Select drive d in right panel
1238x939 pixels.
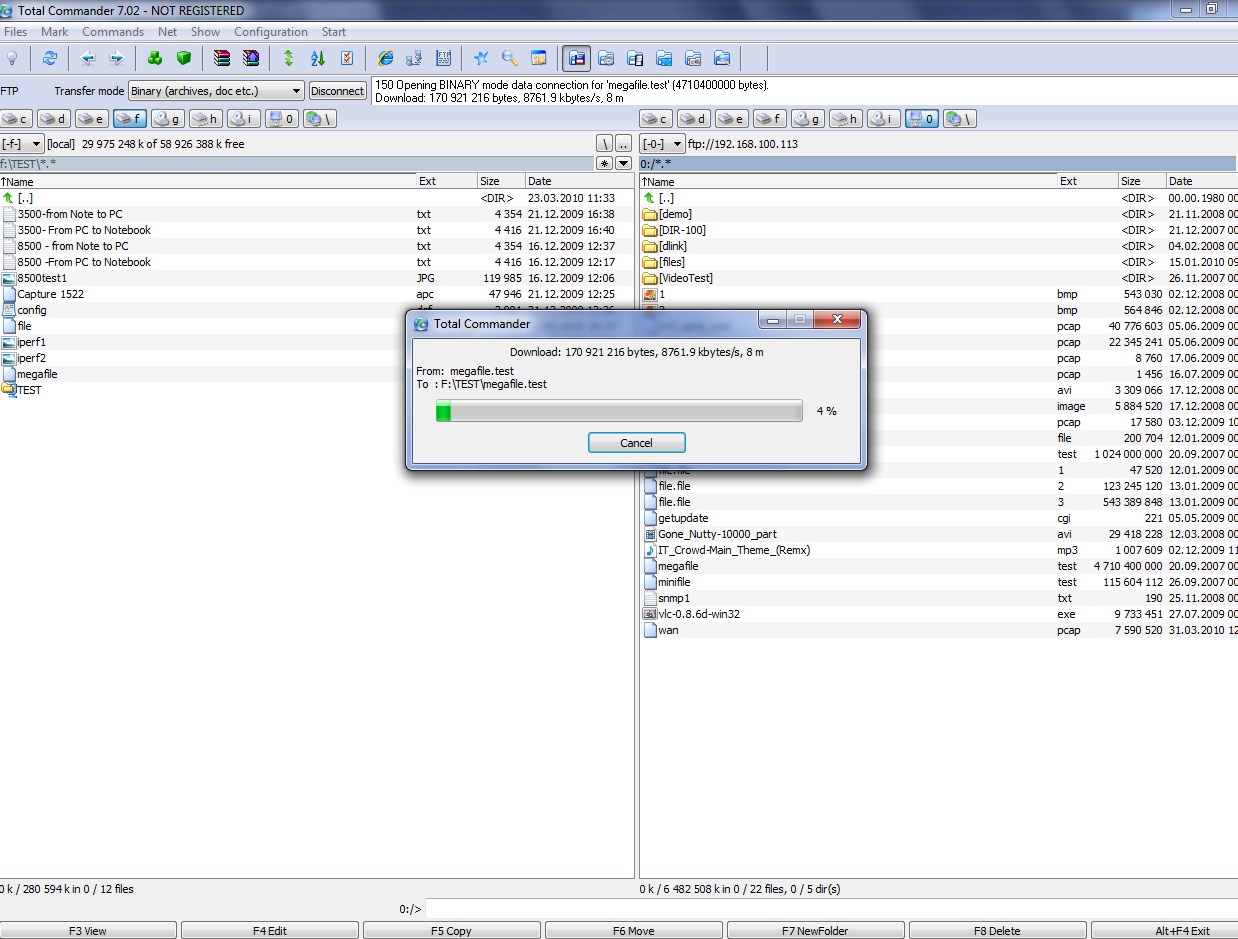pos(692,119)
